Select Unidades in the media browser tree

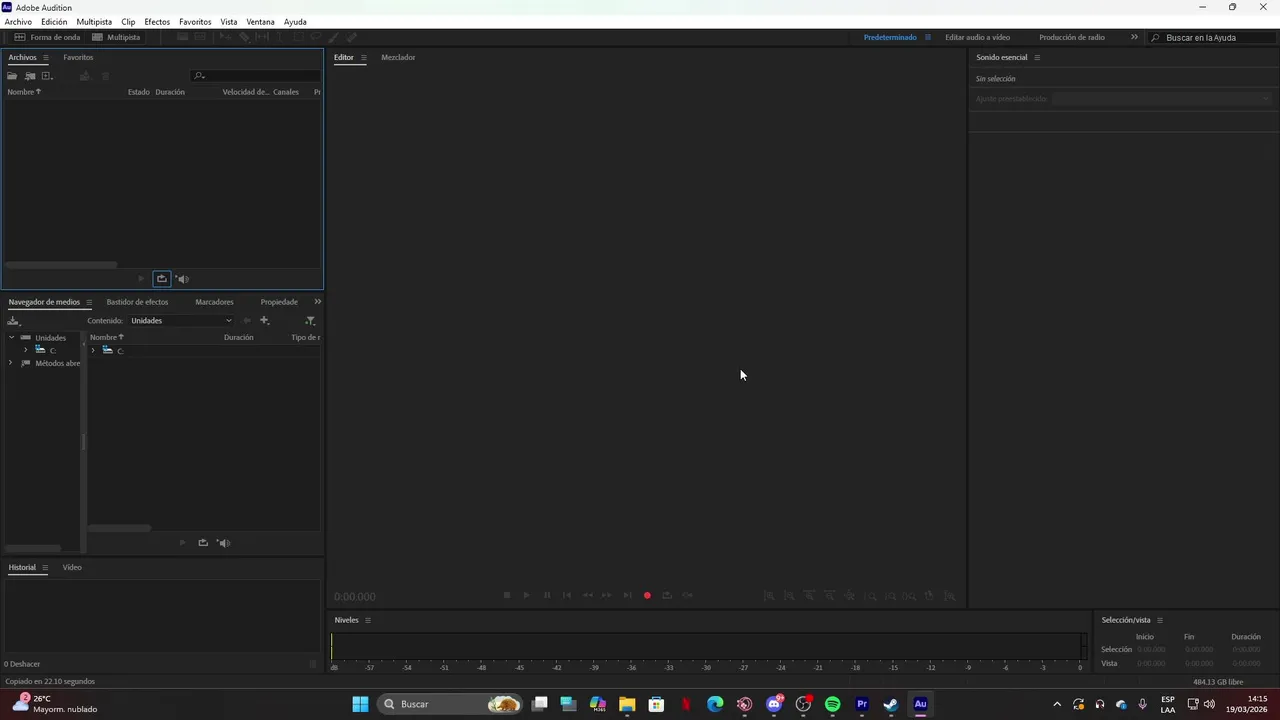[x=50, y=338]
